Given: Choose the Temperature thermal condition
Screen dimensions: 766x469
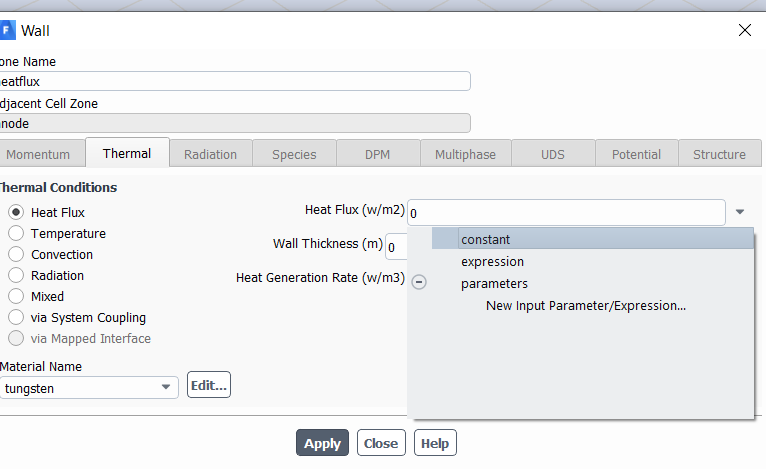Looking at the screenshot, I should pyautogui.click(x=16, y=233).
